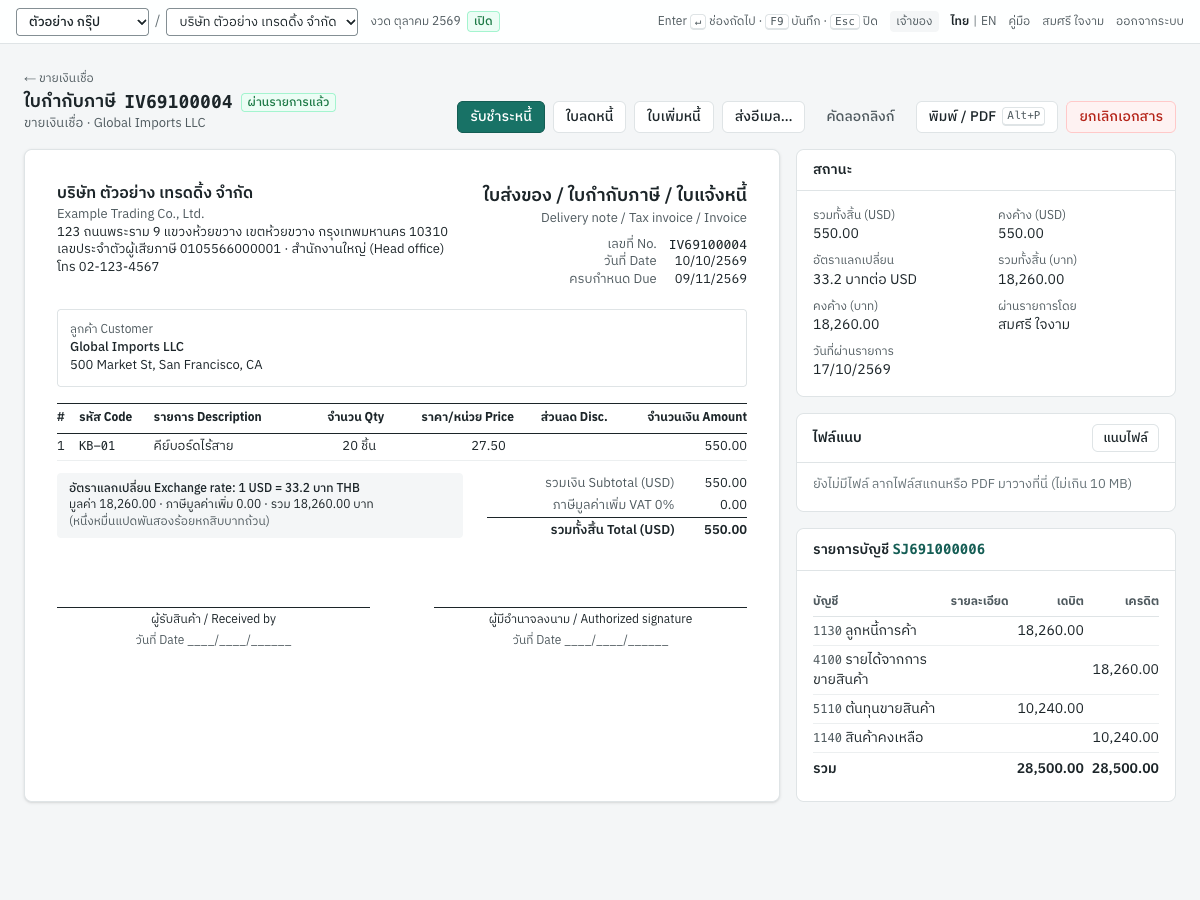Viewport: 1200px width, 900px height.
Task: Click the customer name Global Imports LLC
Action: click(x=127, y=347)
